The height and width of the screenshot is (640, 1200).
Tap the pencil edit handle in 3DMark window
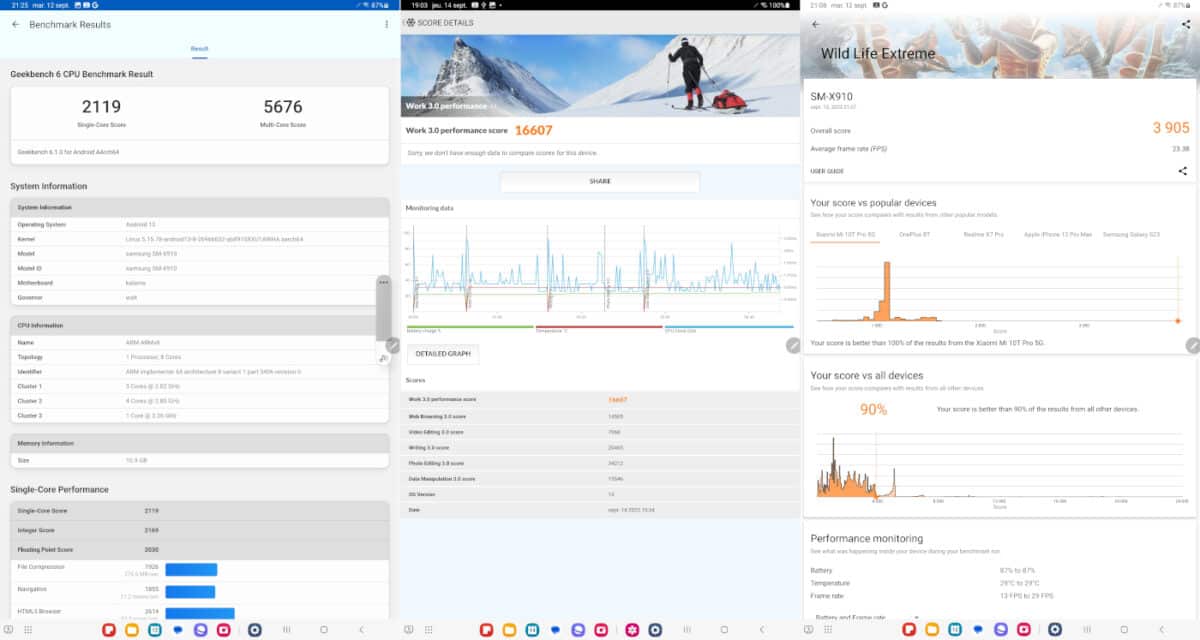click(x=1193, y=345)
